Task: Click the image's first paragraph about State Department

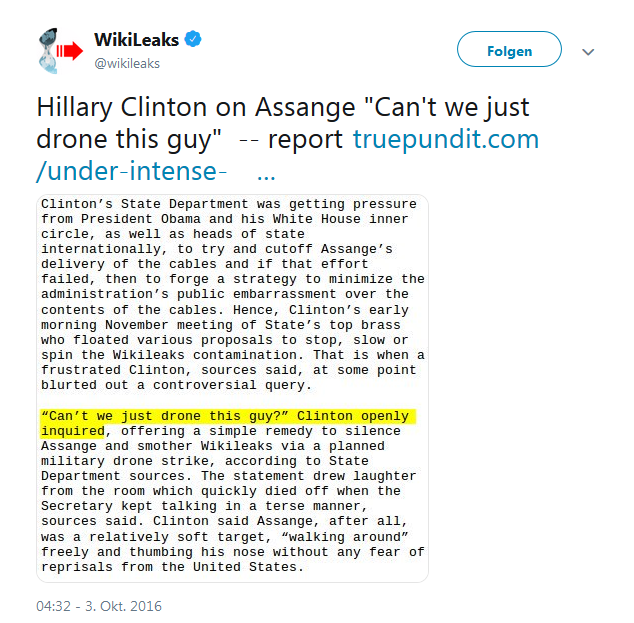Action: (x=232, y=294)
